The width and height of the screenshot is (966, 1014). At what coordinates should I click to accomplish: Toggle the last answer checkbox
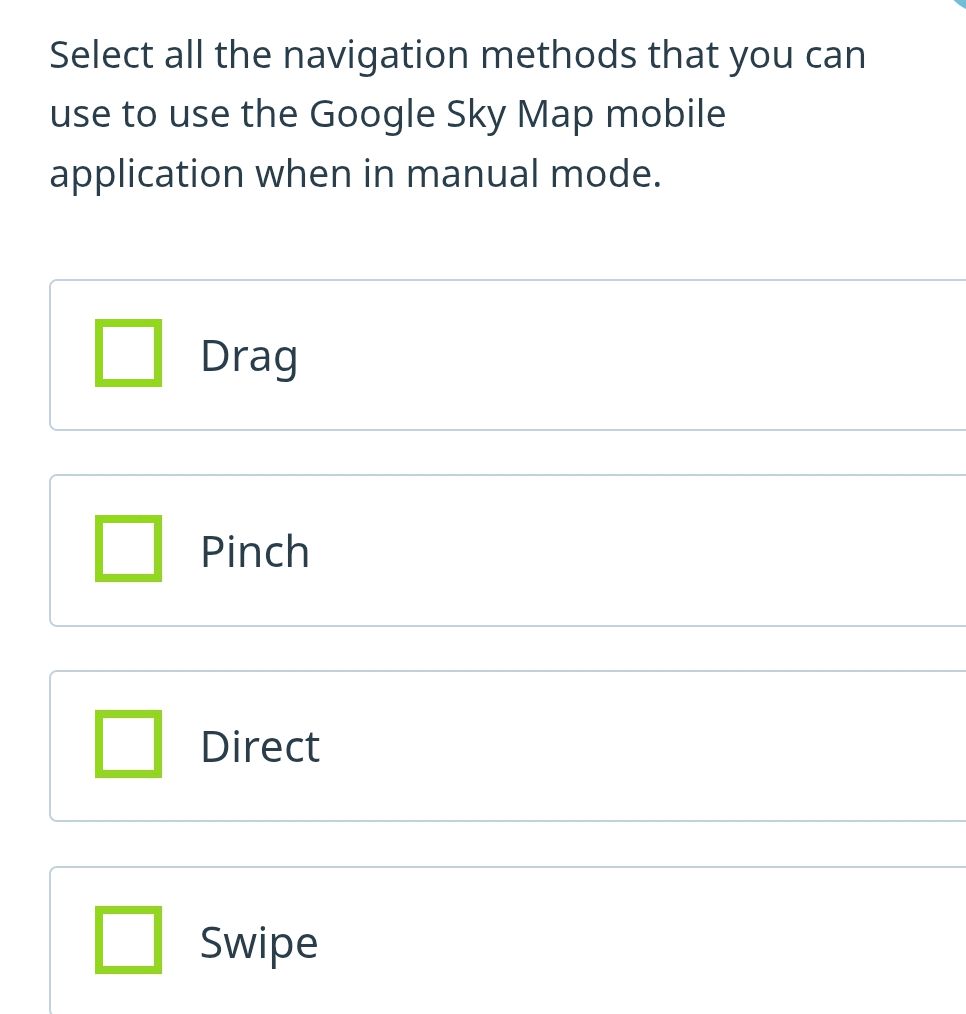(128, 940)
